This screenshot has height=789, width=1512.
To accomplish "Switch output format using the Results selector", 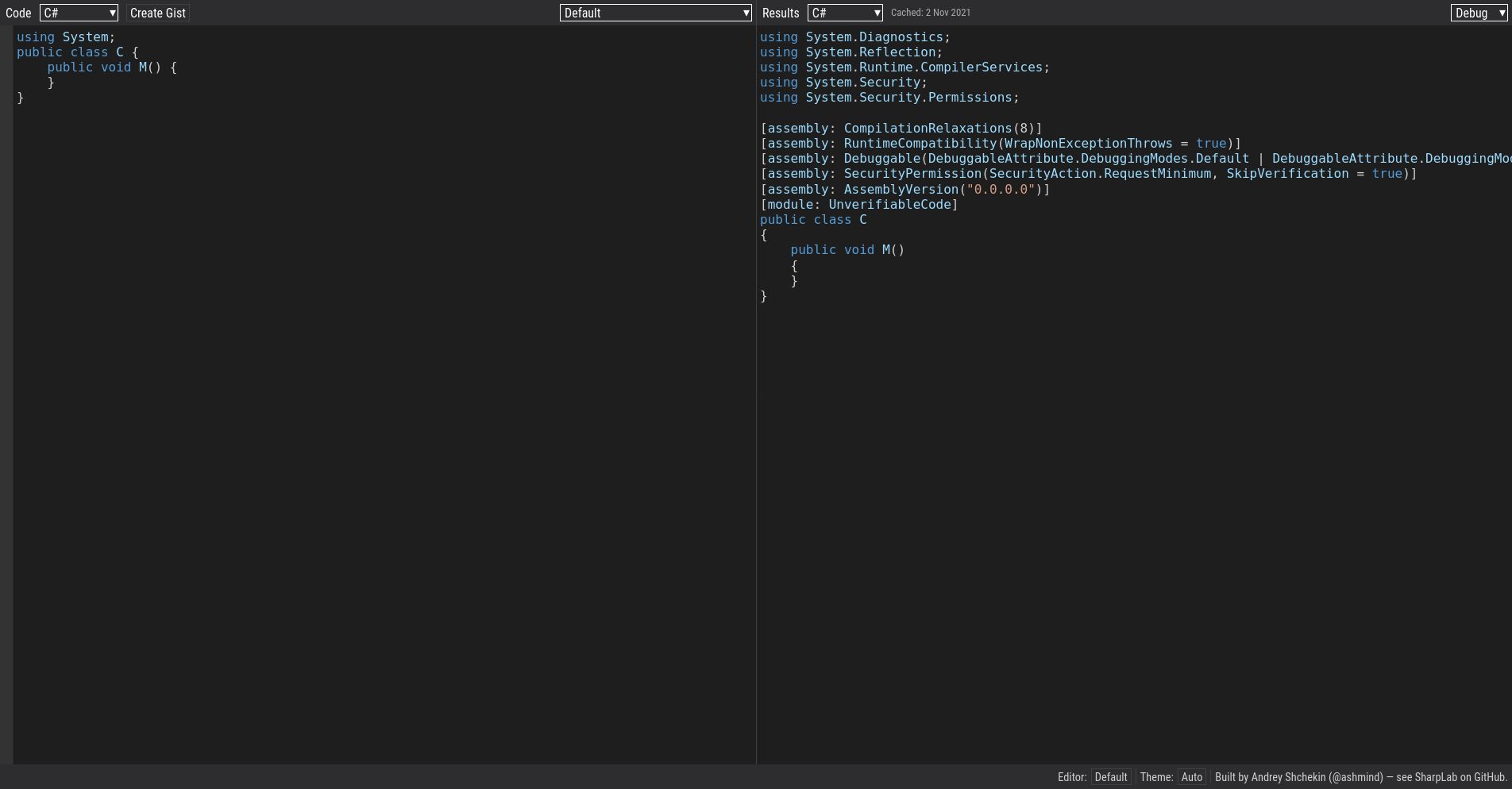I will point(844,12).
